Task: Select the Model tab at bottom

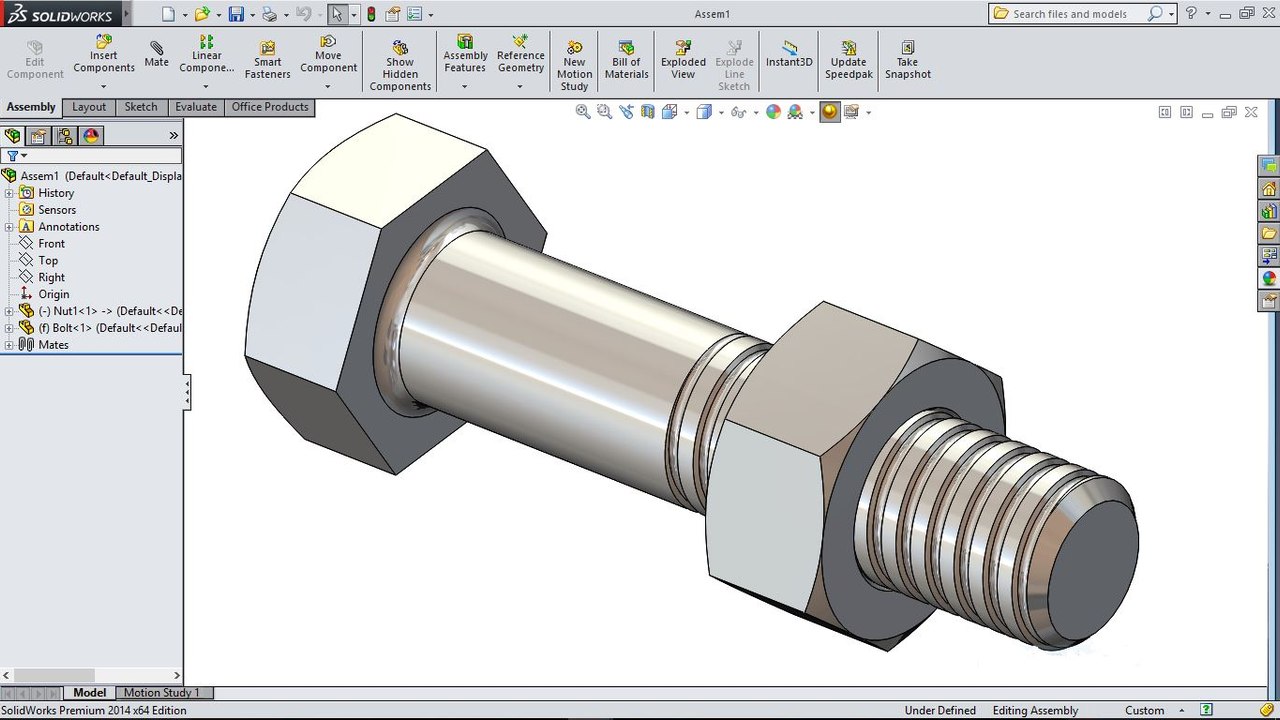Action: point(89,692)
